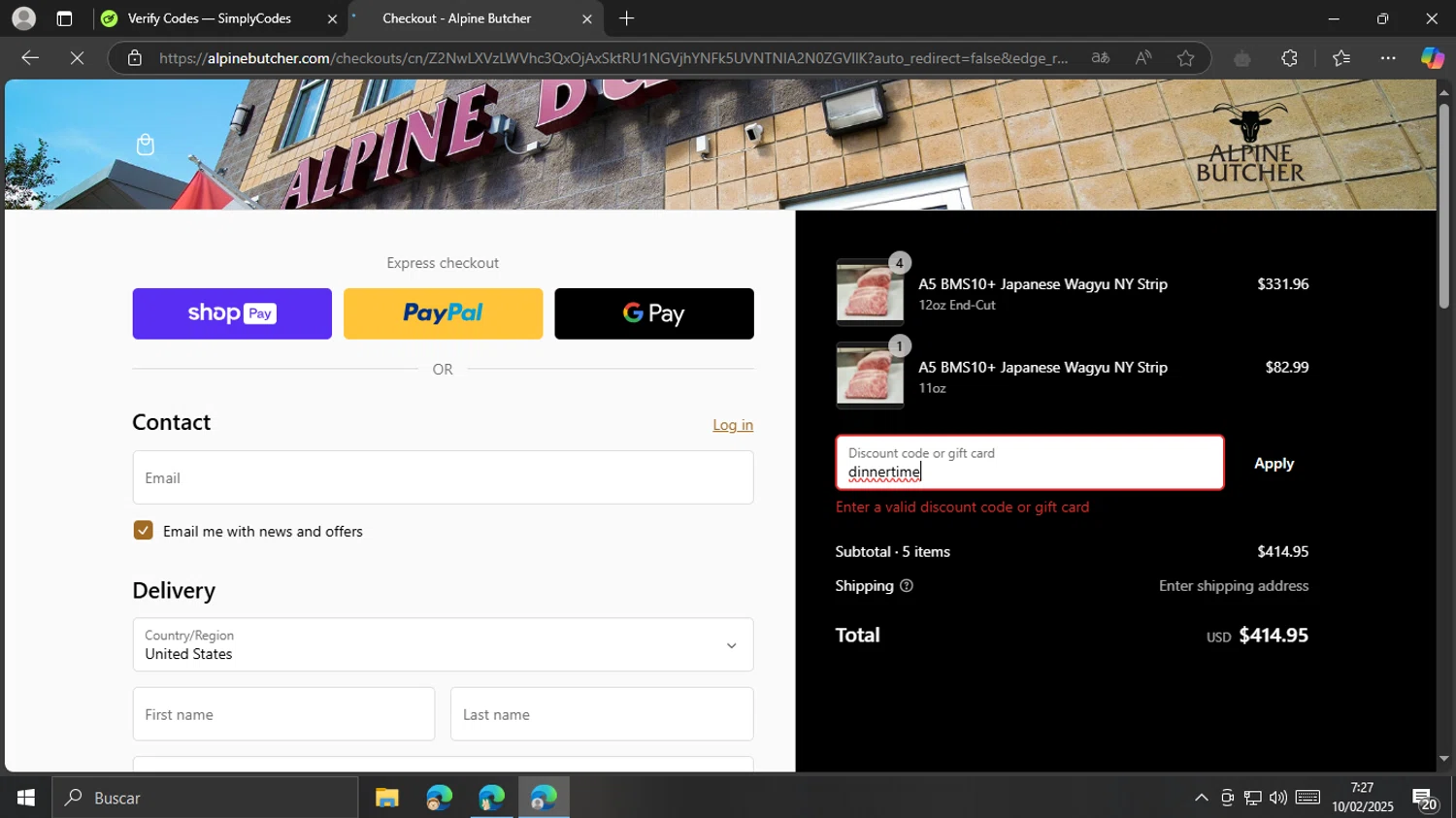Select the Enter shipping address text
The width and height of the screenshot is (1456, 818).
click(1234, 586)
